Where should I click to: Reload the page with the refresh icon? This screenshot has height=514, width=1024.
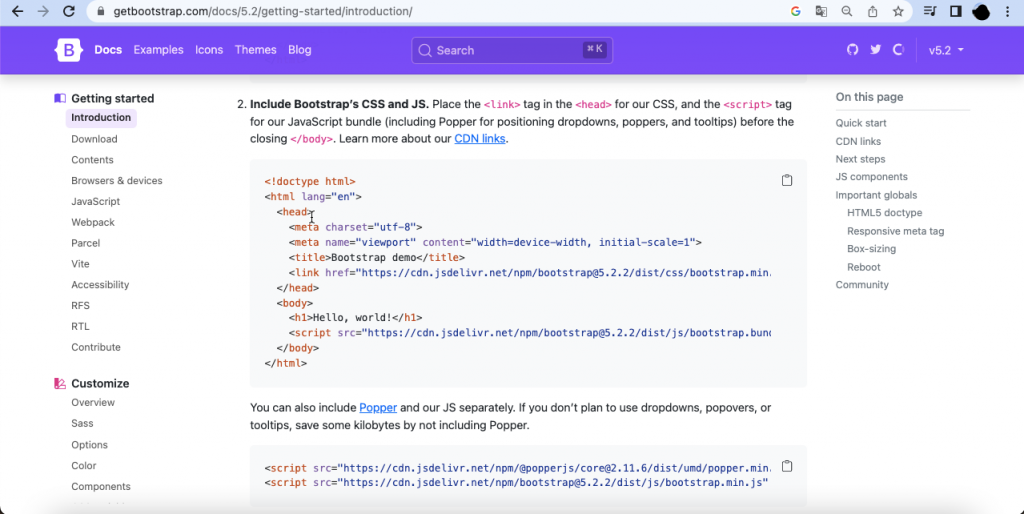69,11
